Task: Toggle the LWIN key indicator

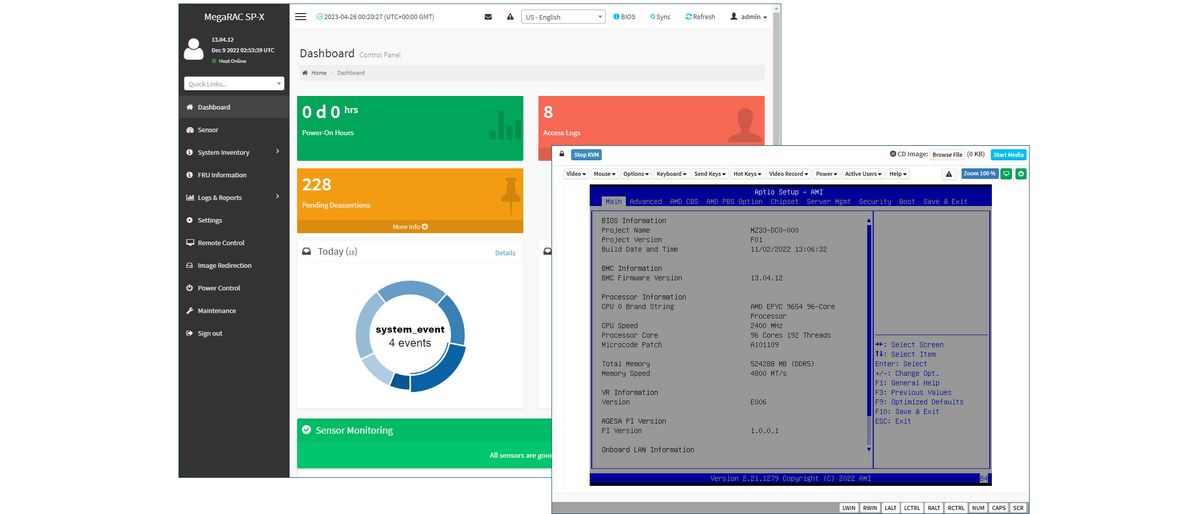Action: click(x=849, y=508)
